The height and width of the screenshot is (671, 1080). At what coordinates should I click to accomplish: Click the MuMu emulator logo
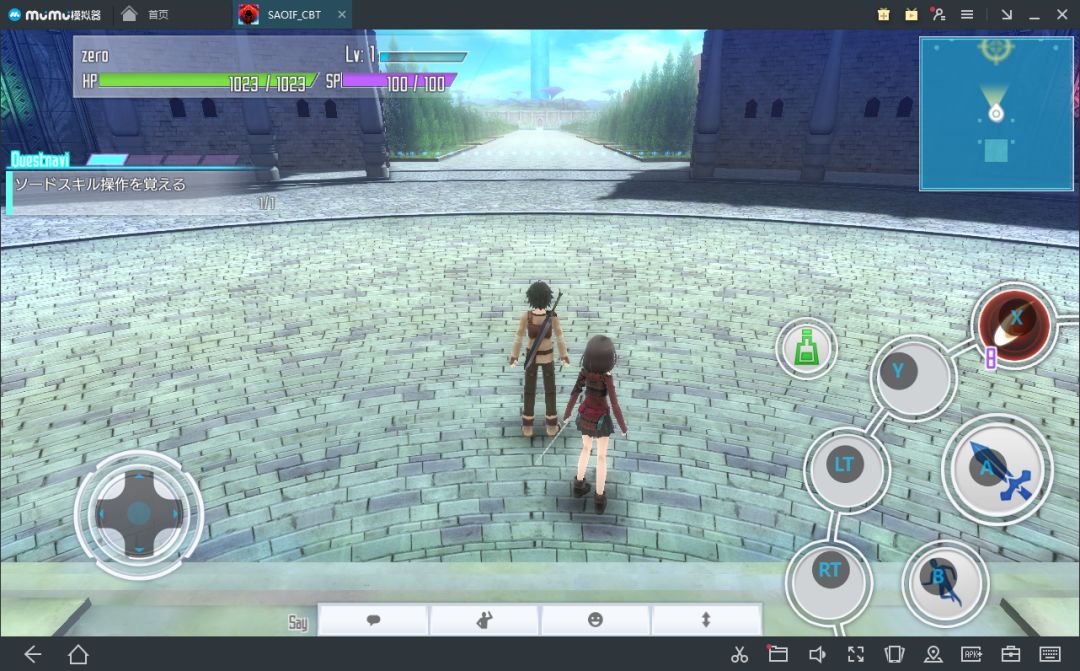(54, 14)
